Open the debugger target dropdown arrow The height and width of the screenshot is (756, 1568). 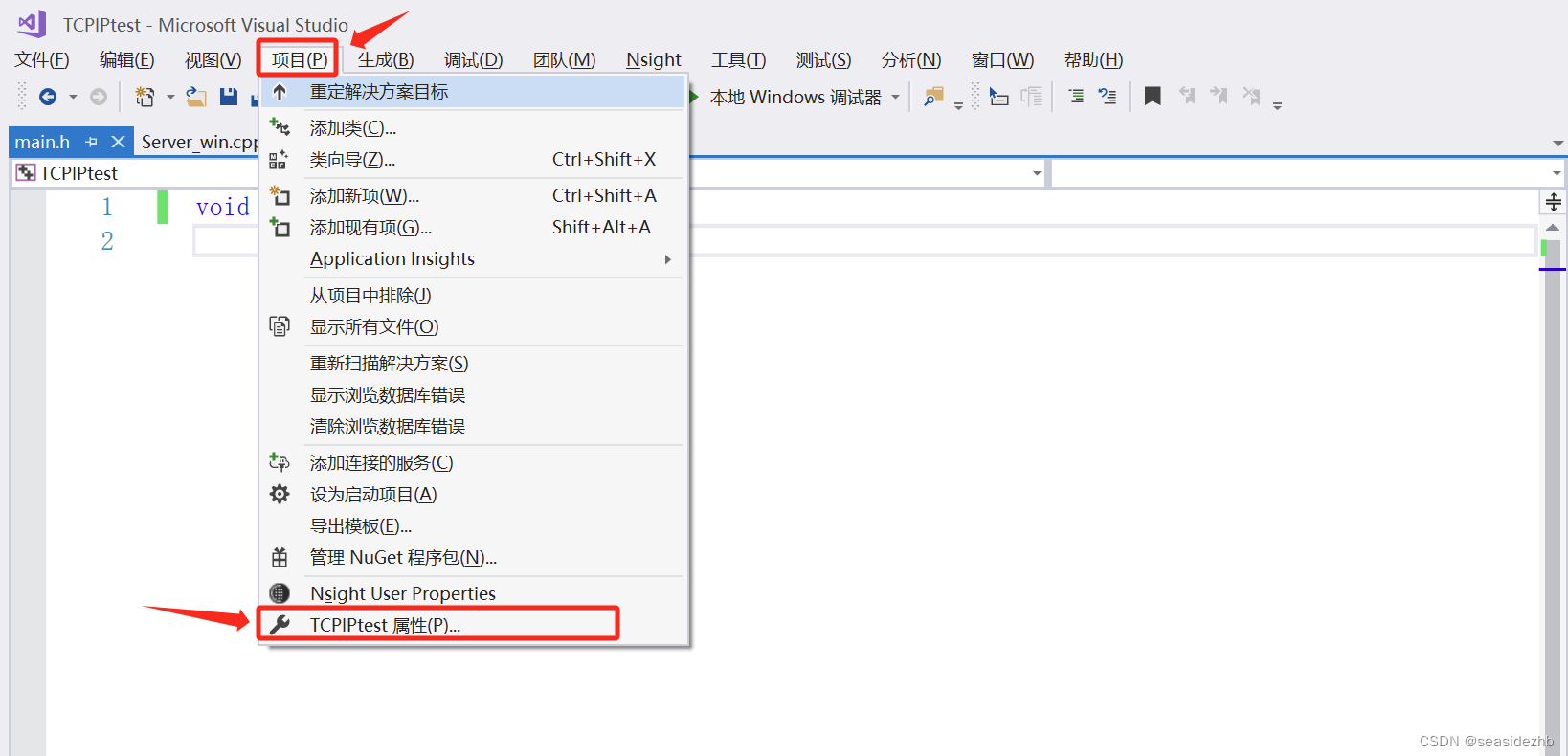click(x=896, y=97)
